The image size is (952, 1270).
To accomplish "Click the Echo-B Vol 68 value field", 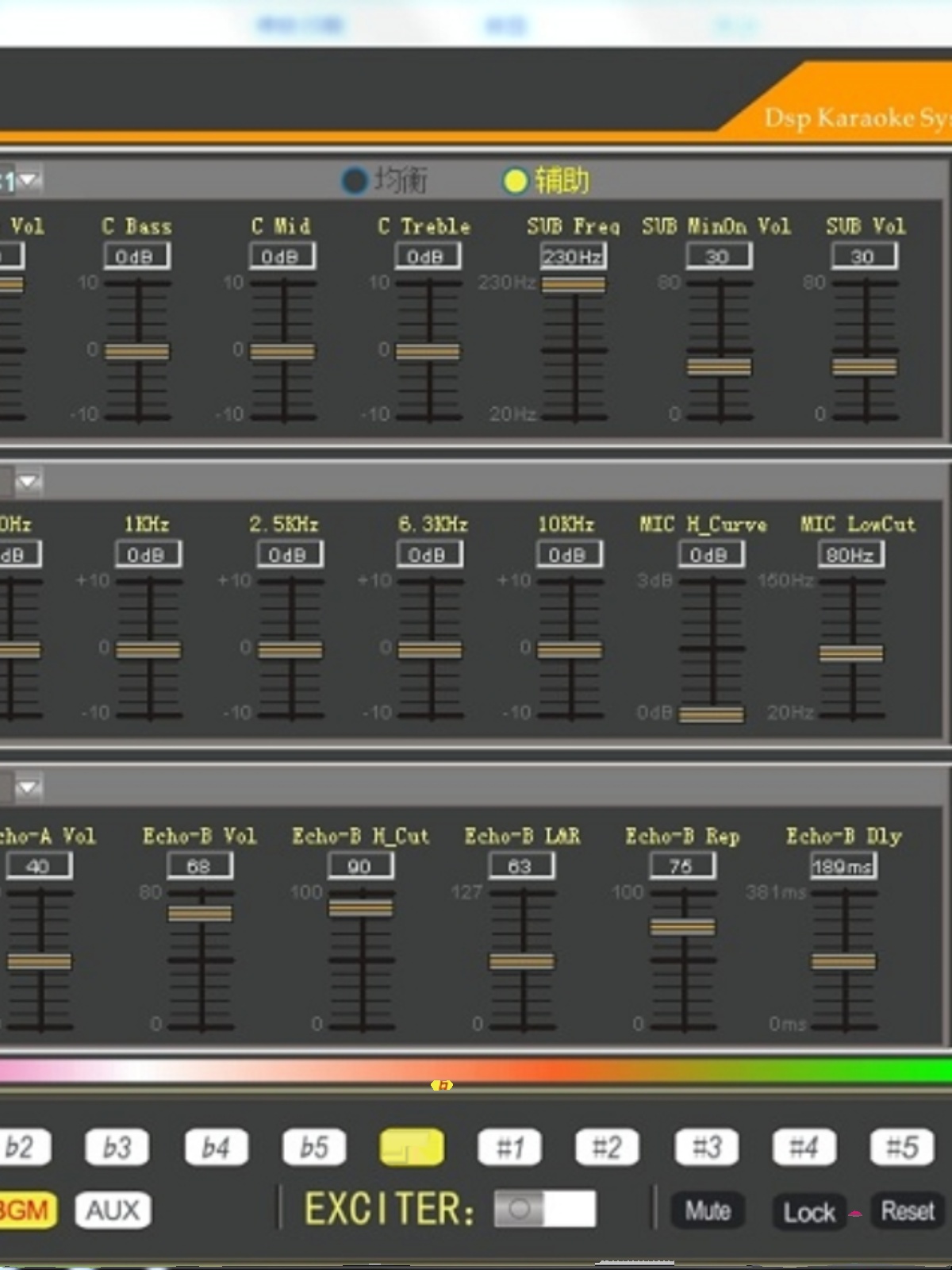I will (x=199, y=865).
